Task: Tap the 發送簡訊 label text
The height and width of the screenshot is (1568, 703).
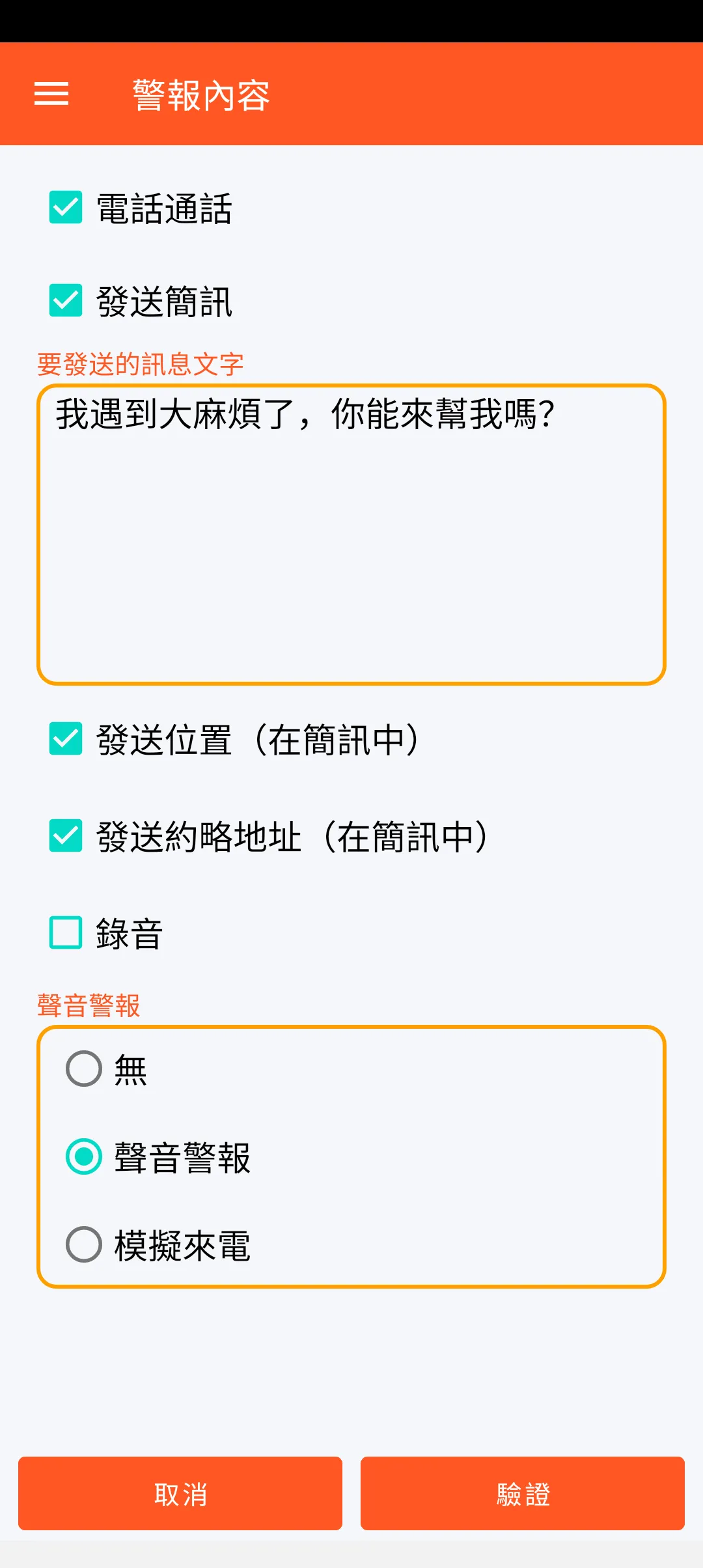Action: pos(164,302)
